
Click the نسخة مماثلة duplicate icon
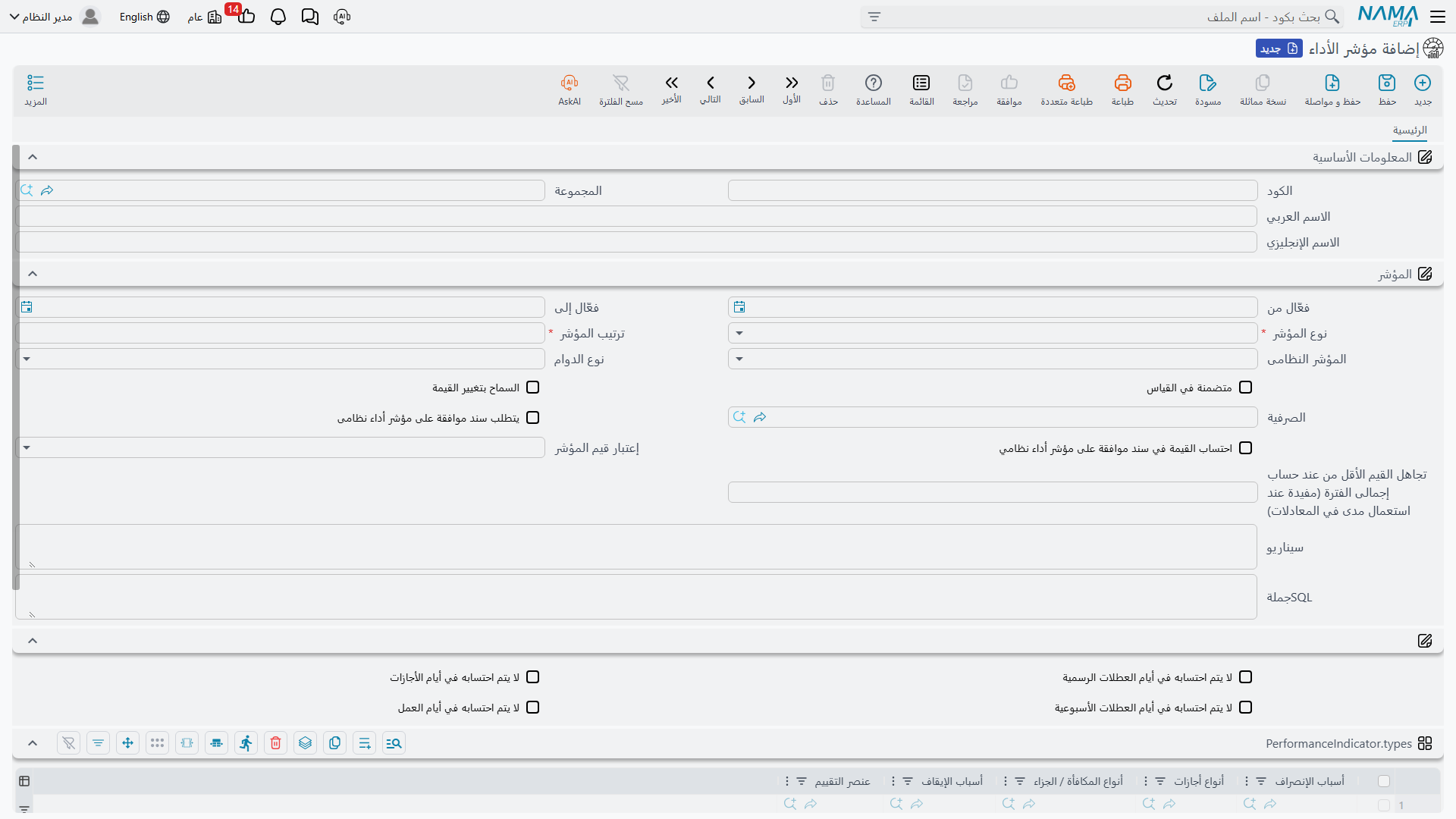(1263, 83)
